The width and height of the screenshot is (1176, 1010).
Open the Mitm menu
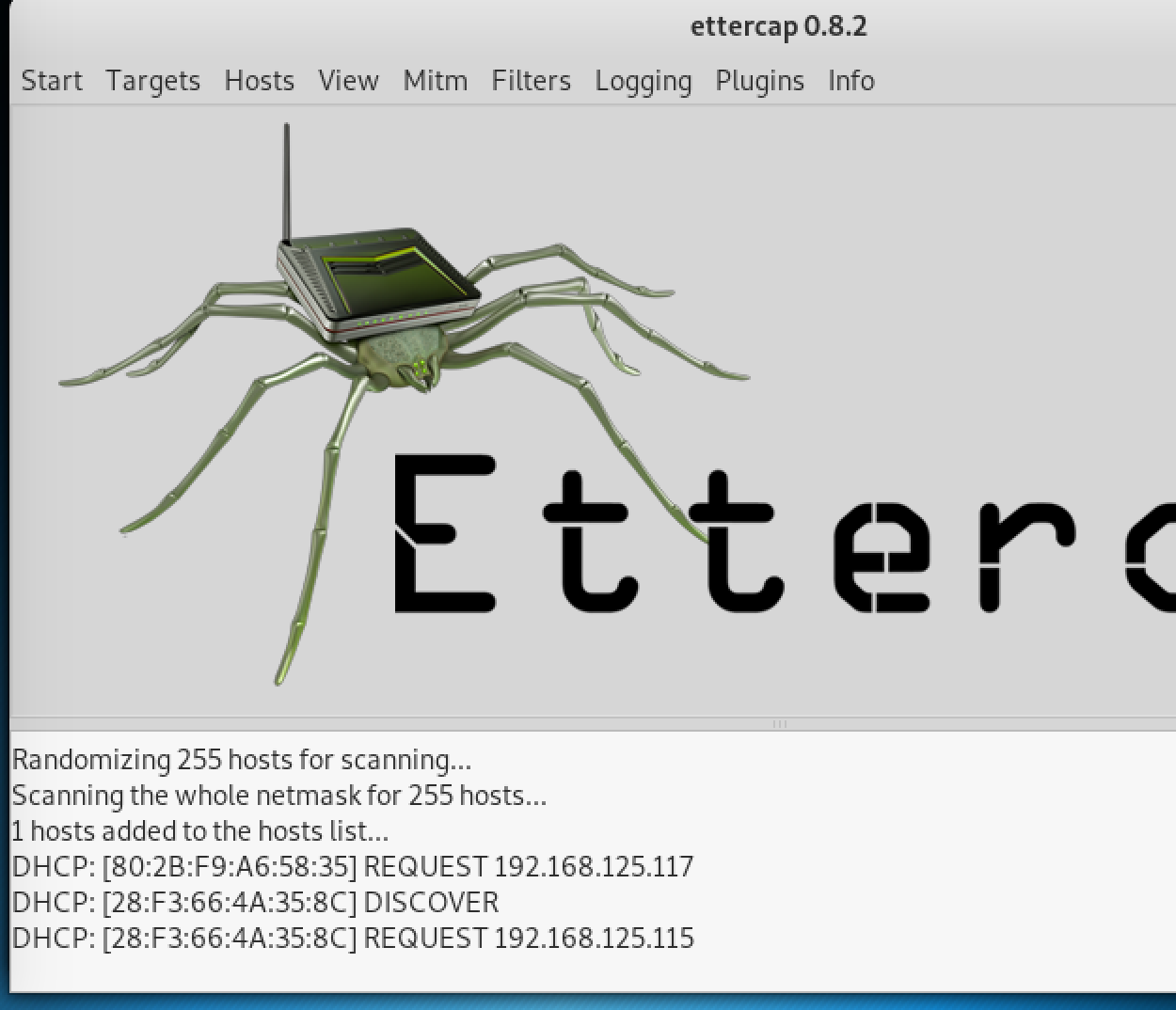435,81
